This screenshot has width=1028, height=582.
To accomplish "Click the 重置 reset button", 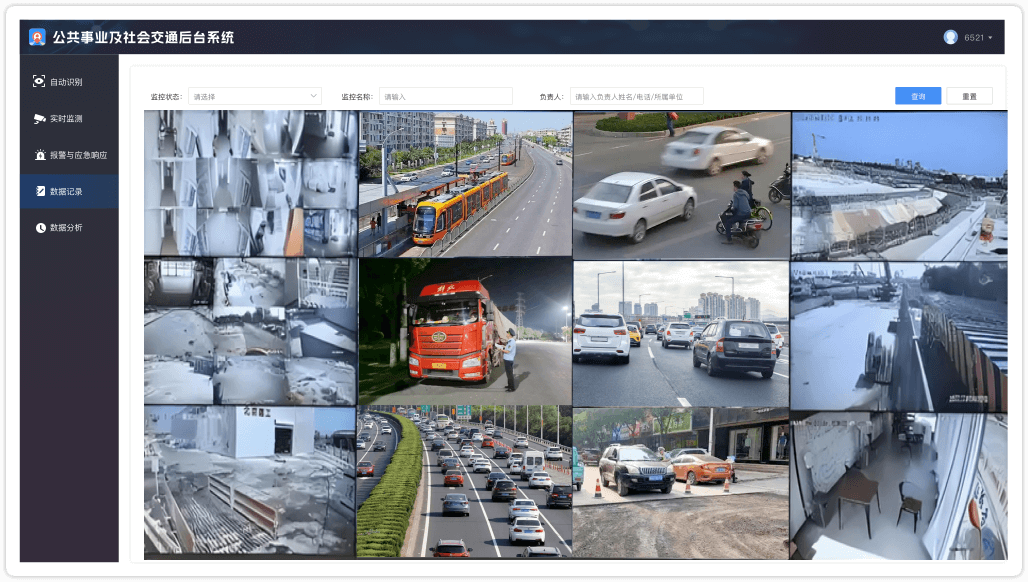I will [x=969, y=96].
